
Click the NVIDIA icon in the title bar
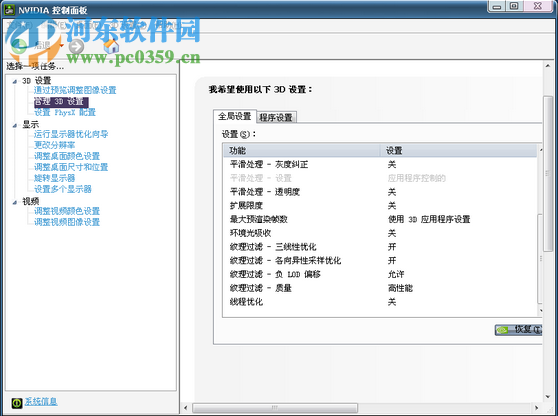(x=9, y=10)
